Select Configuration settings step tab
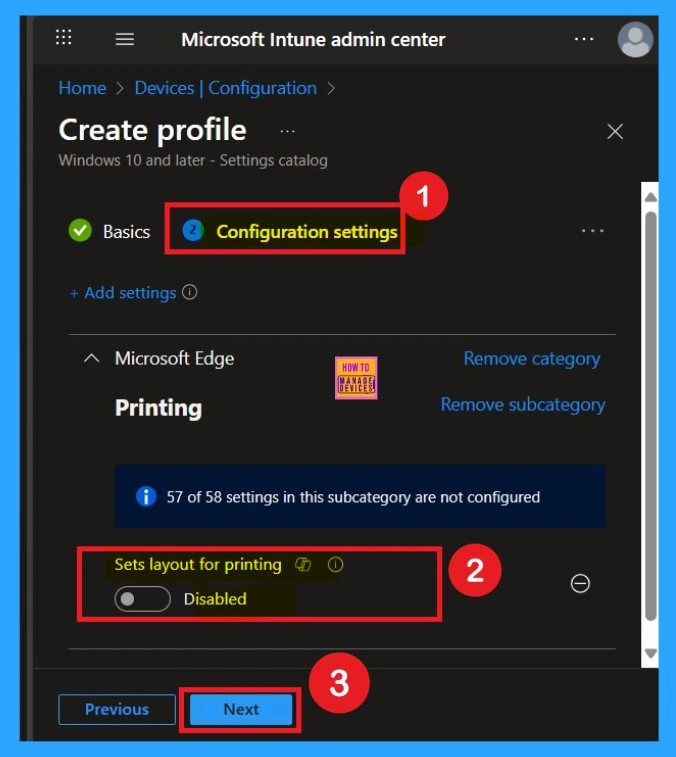 (x=290, y=231)
